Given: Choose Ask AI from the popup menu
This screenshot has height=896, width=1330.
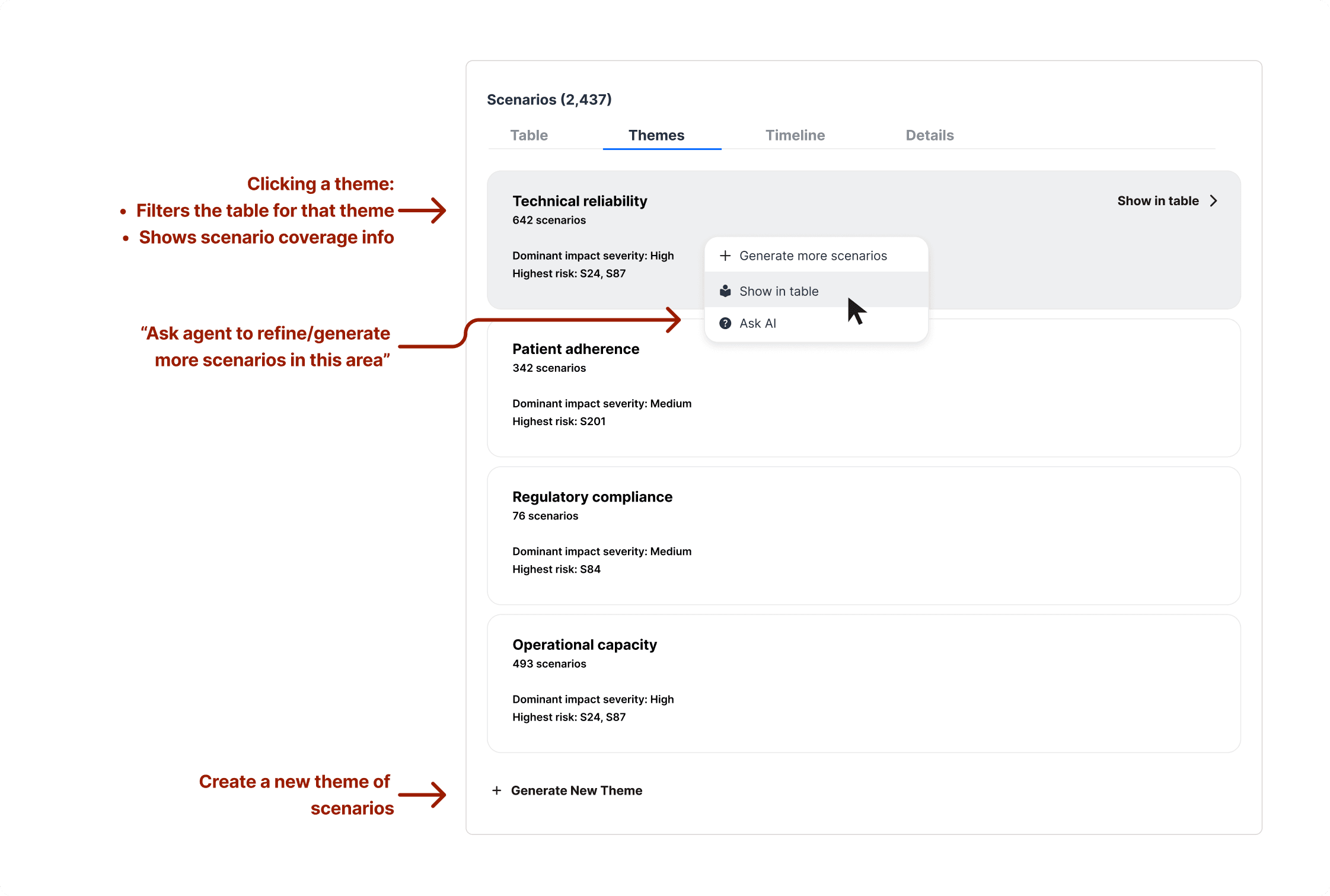Looking at the screenshot, I should tap(758, 323).
